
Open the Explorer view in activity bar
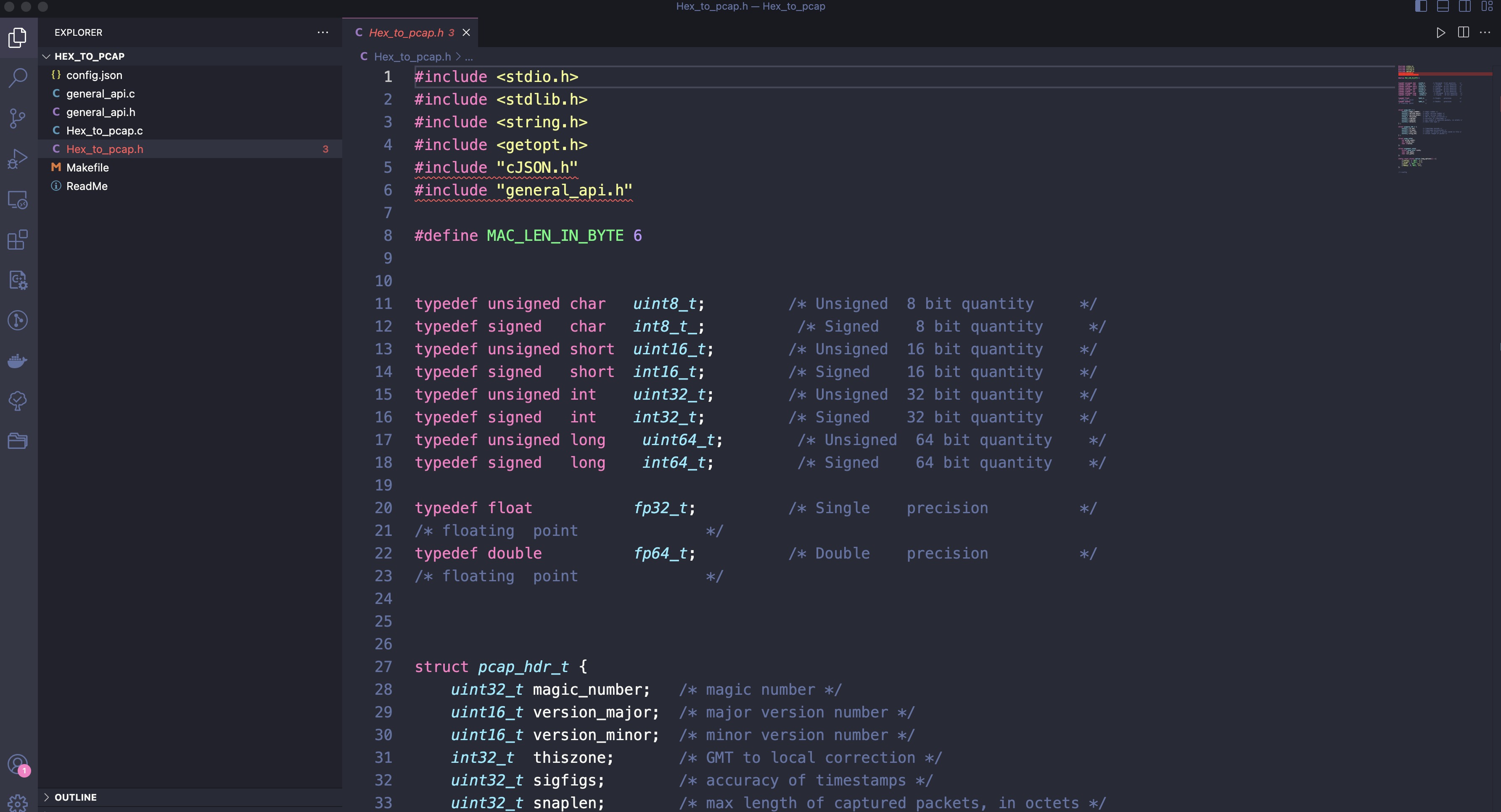coord(18,38)
